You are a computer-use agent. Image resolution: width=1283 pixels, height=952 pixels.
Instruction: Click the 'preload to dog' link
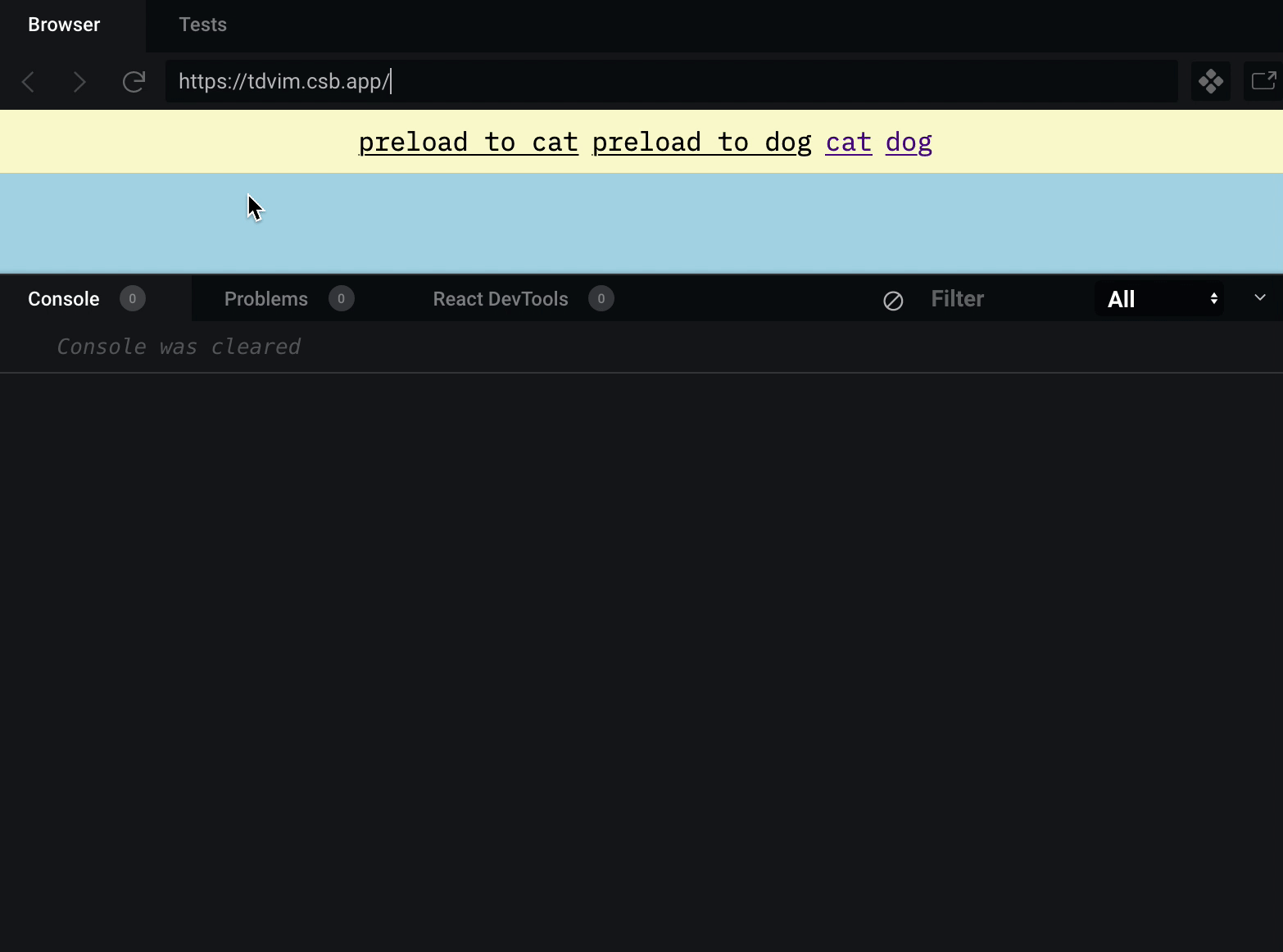pyautogui.click(x=702, y=142)
